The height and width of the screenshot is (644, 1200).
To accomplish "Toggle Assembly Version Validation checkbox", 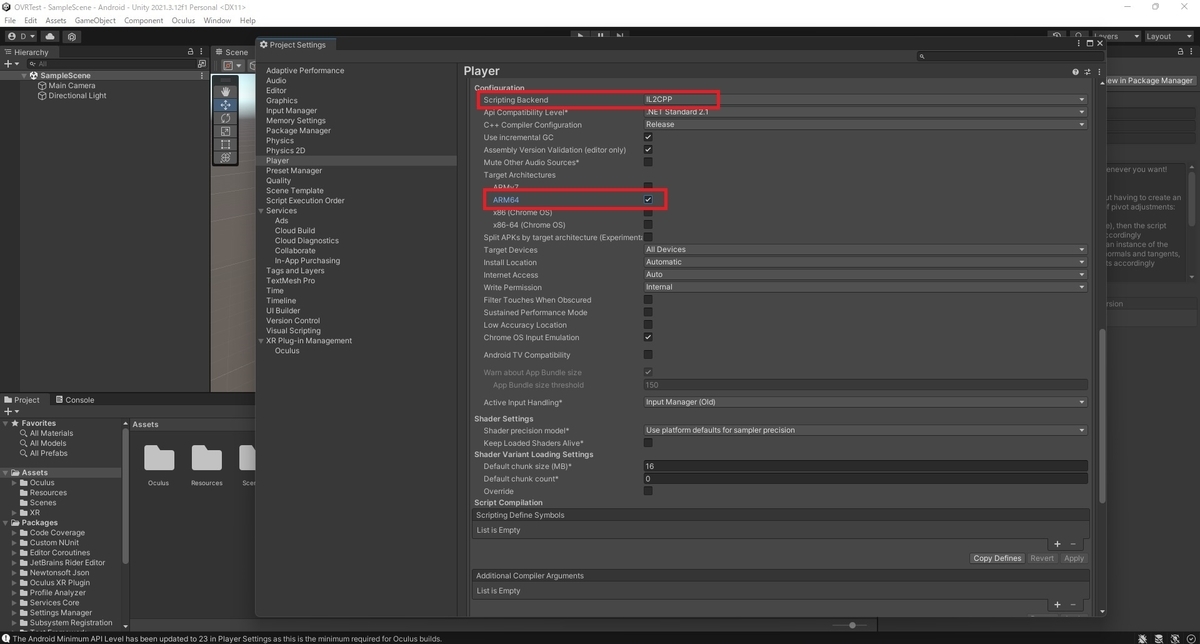I will (648, 150).
